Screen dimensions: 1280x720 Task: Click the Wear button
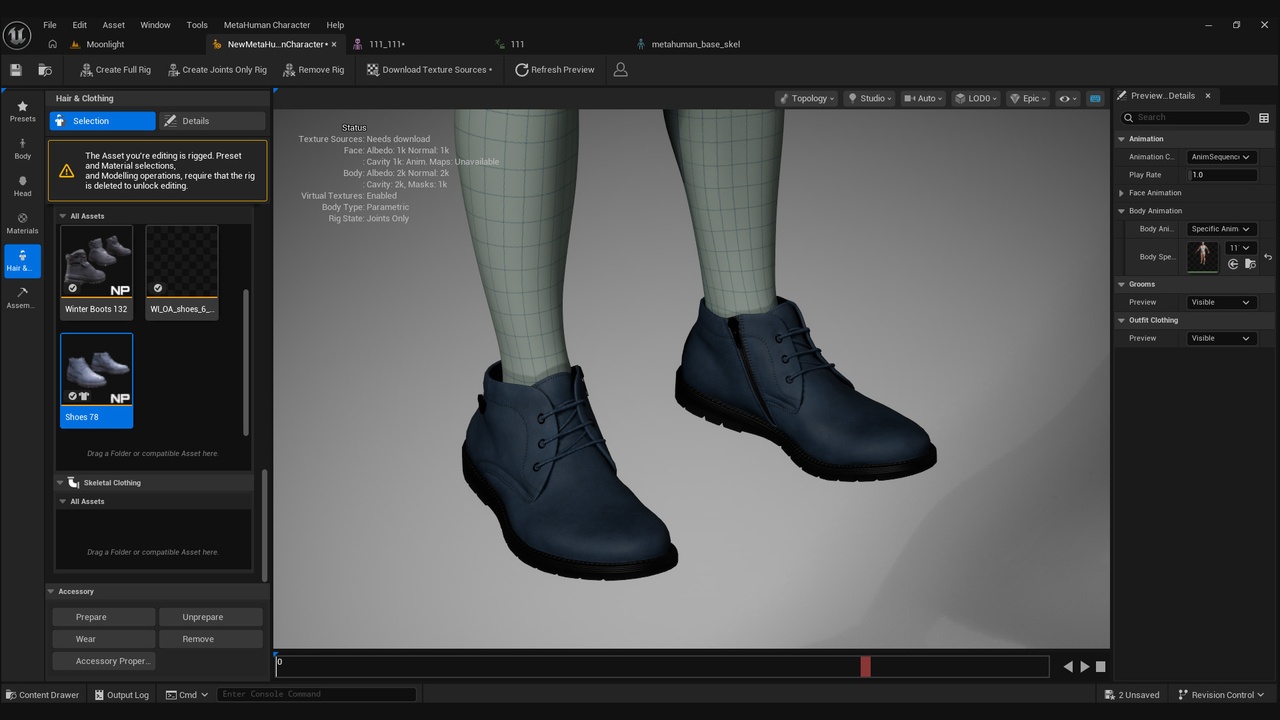coord(103,639)
